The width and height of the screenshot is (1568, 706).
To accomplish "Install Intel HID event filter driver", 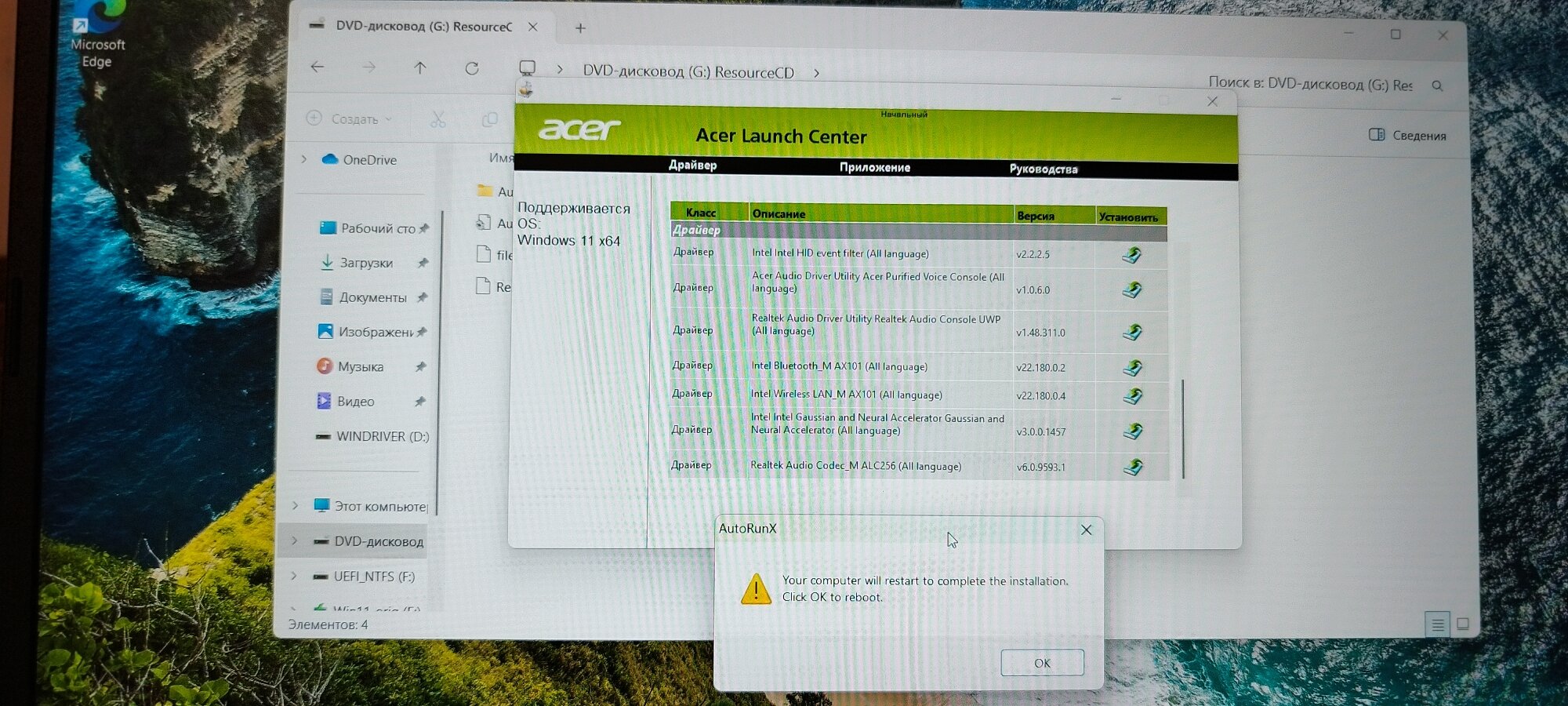I will 1131,254.
